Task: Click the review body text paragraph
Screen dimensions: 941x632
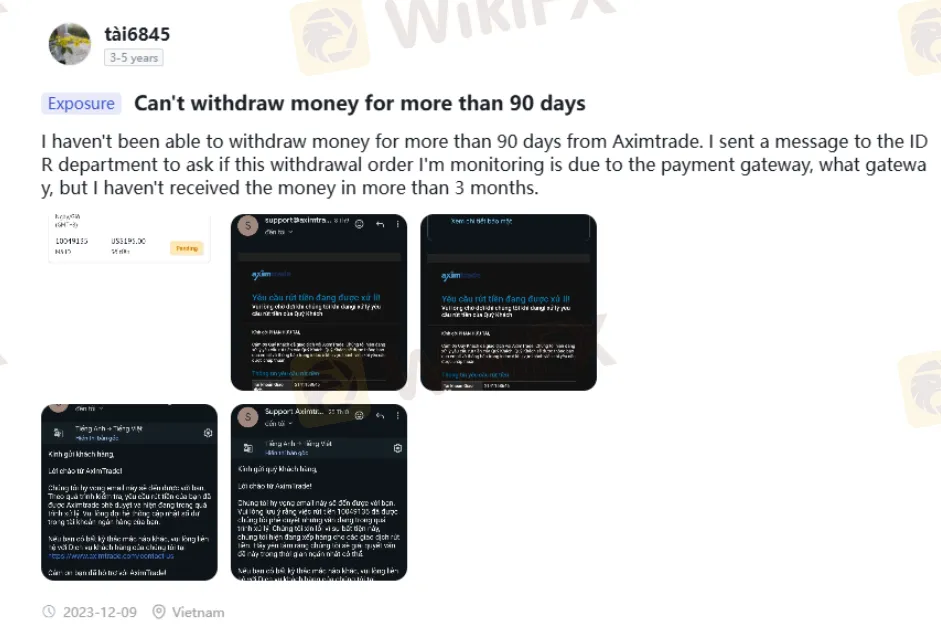Action: pos(484,164)
